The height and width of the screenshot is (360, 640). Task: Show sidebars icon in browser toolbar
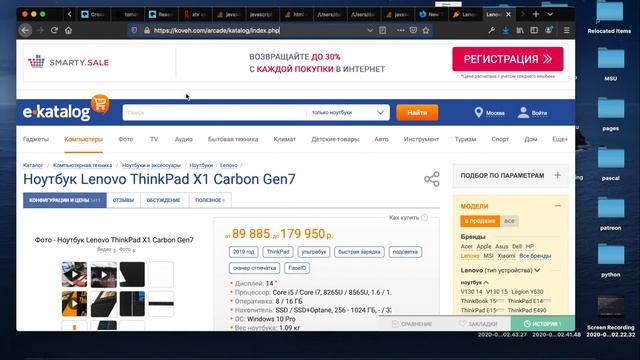534,30
